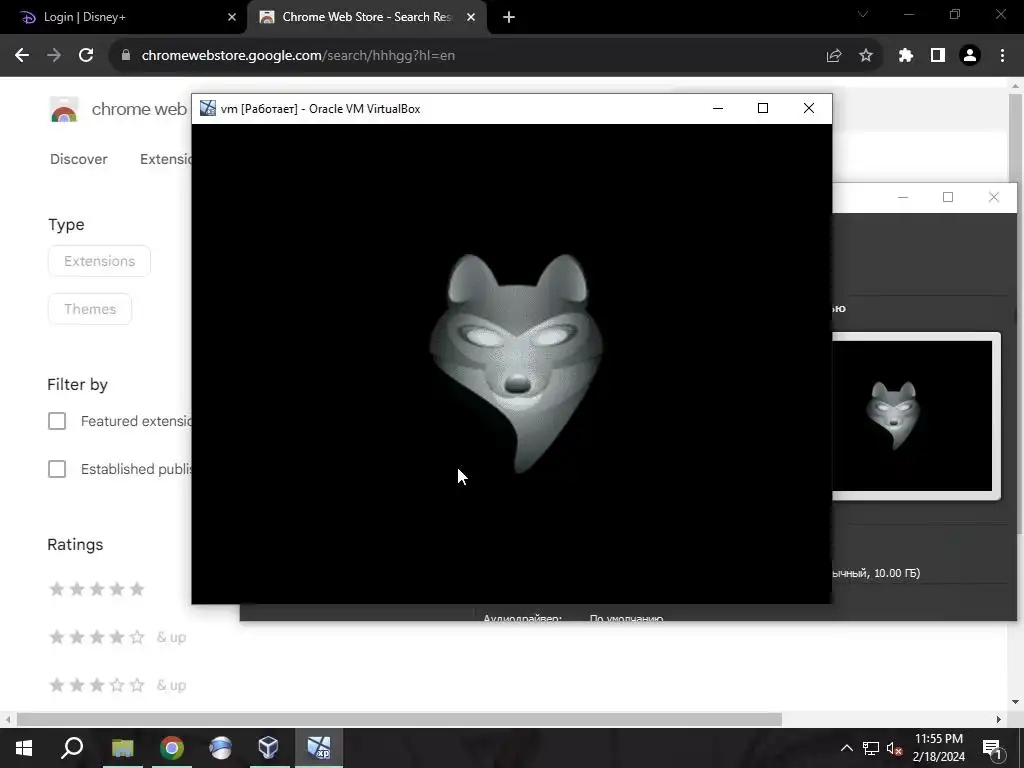Click inside the VM display wolf logo
The image size is (1024, 768).
(x=516, y=362)
